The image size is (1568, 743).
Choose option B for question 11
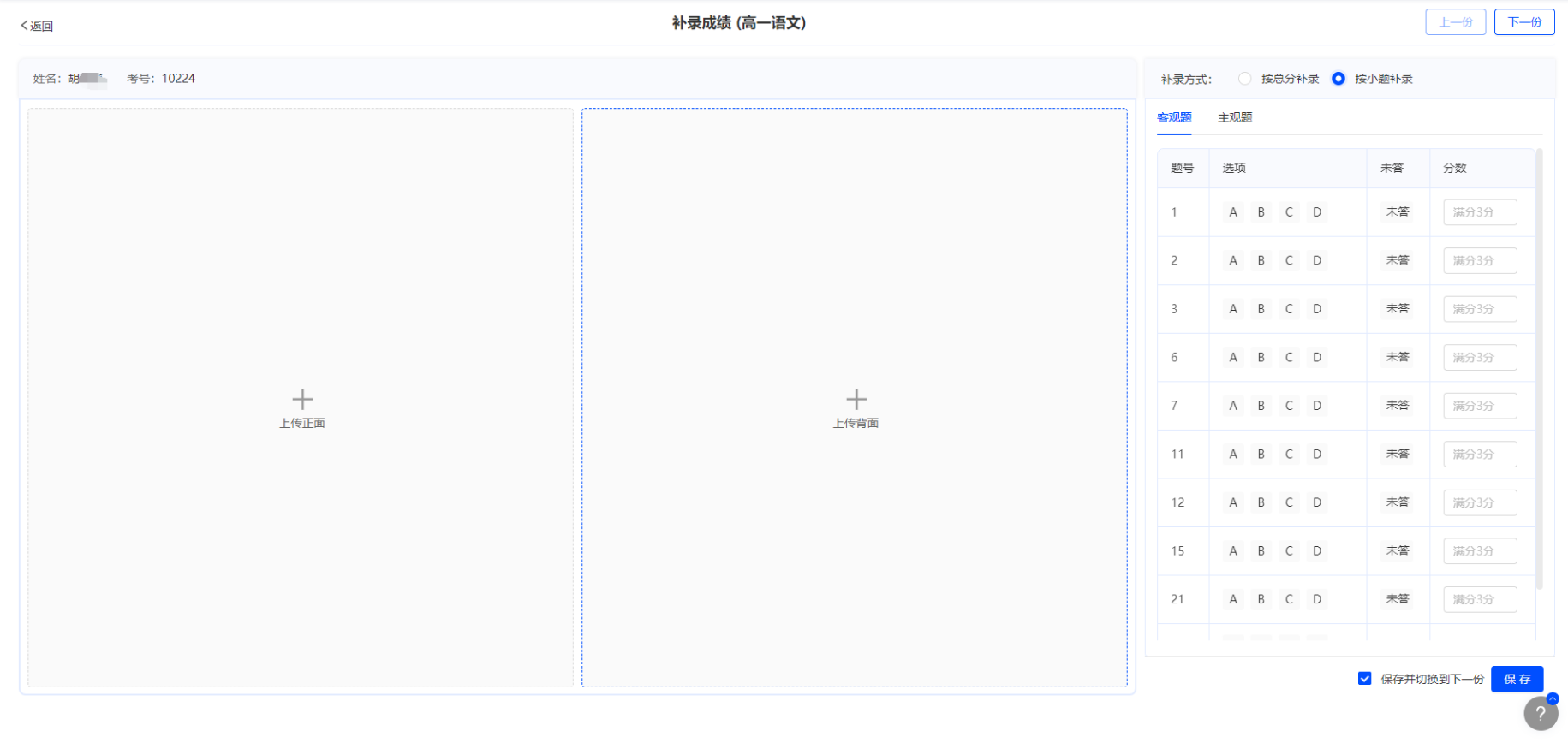[x=1261, y=454]
